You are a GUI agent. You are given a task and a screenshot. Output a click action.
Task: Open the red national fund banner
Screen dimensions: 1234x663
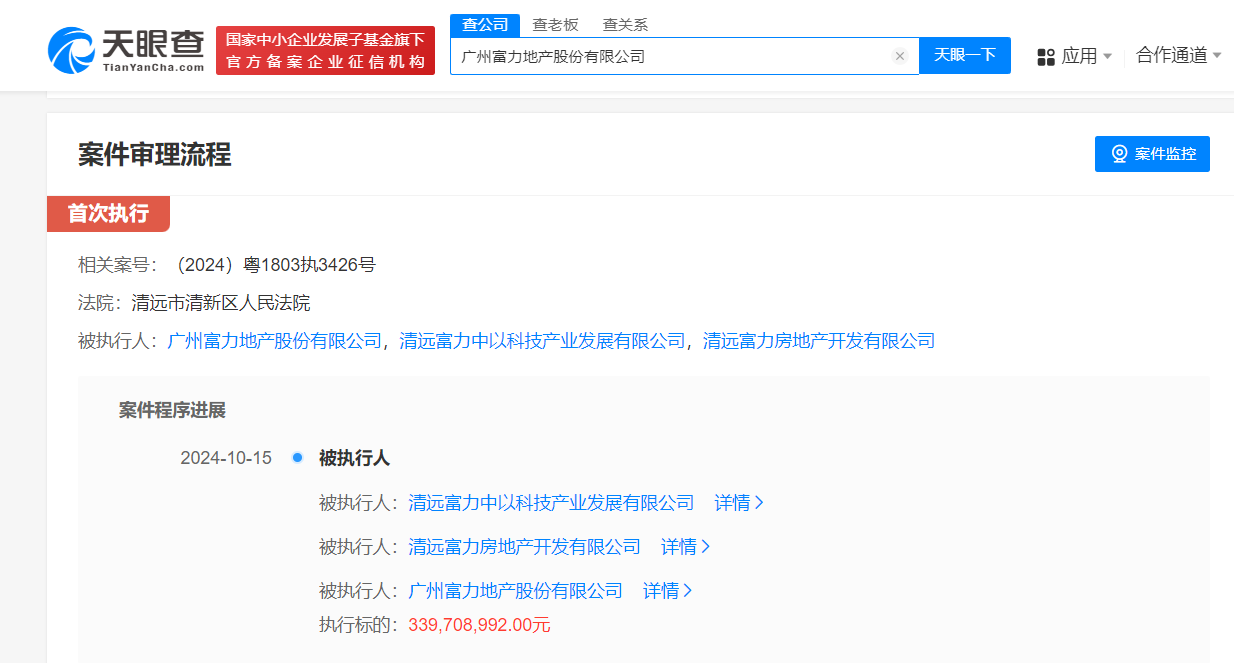pos(325,50)
